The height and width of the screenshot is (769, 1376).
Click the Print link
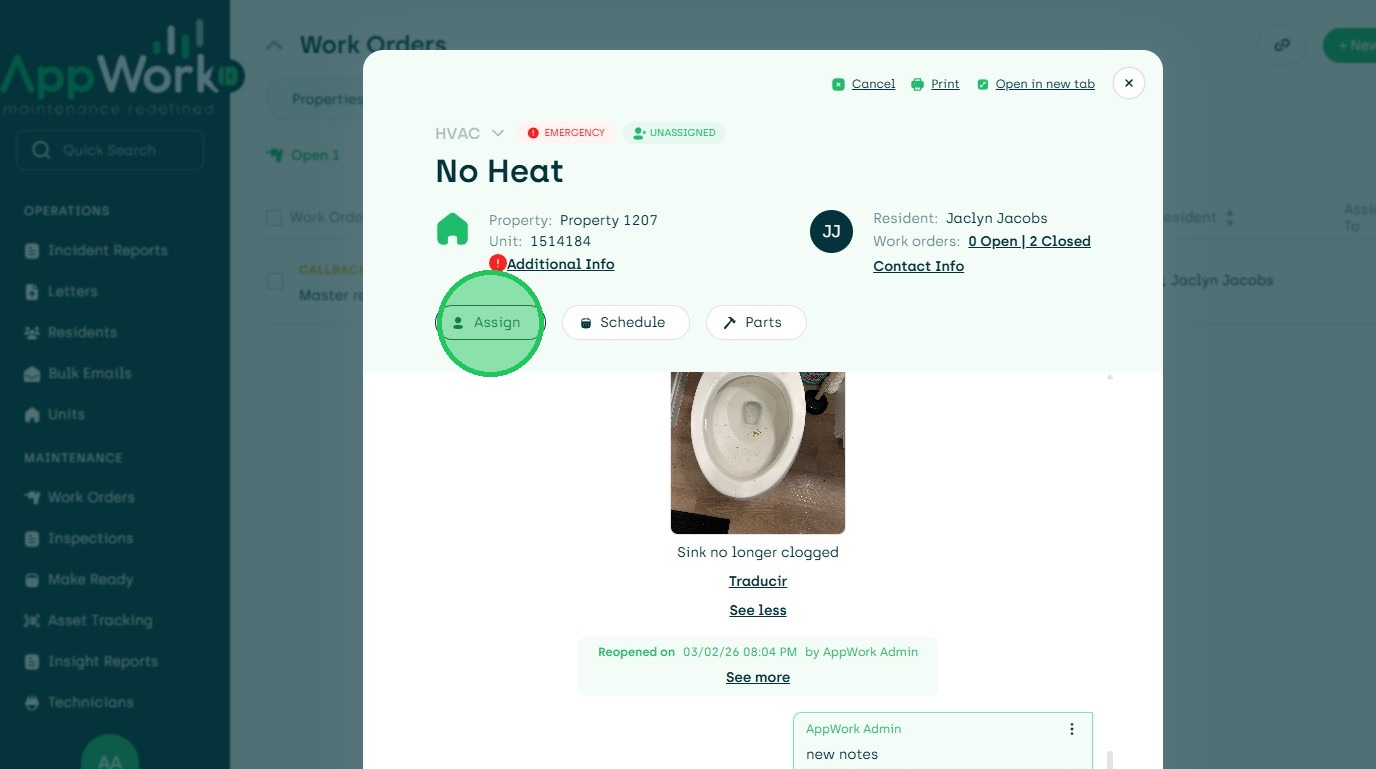[x=935, y=84]
